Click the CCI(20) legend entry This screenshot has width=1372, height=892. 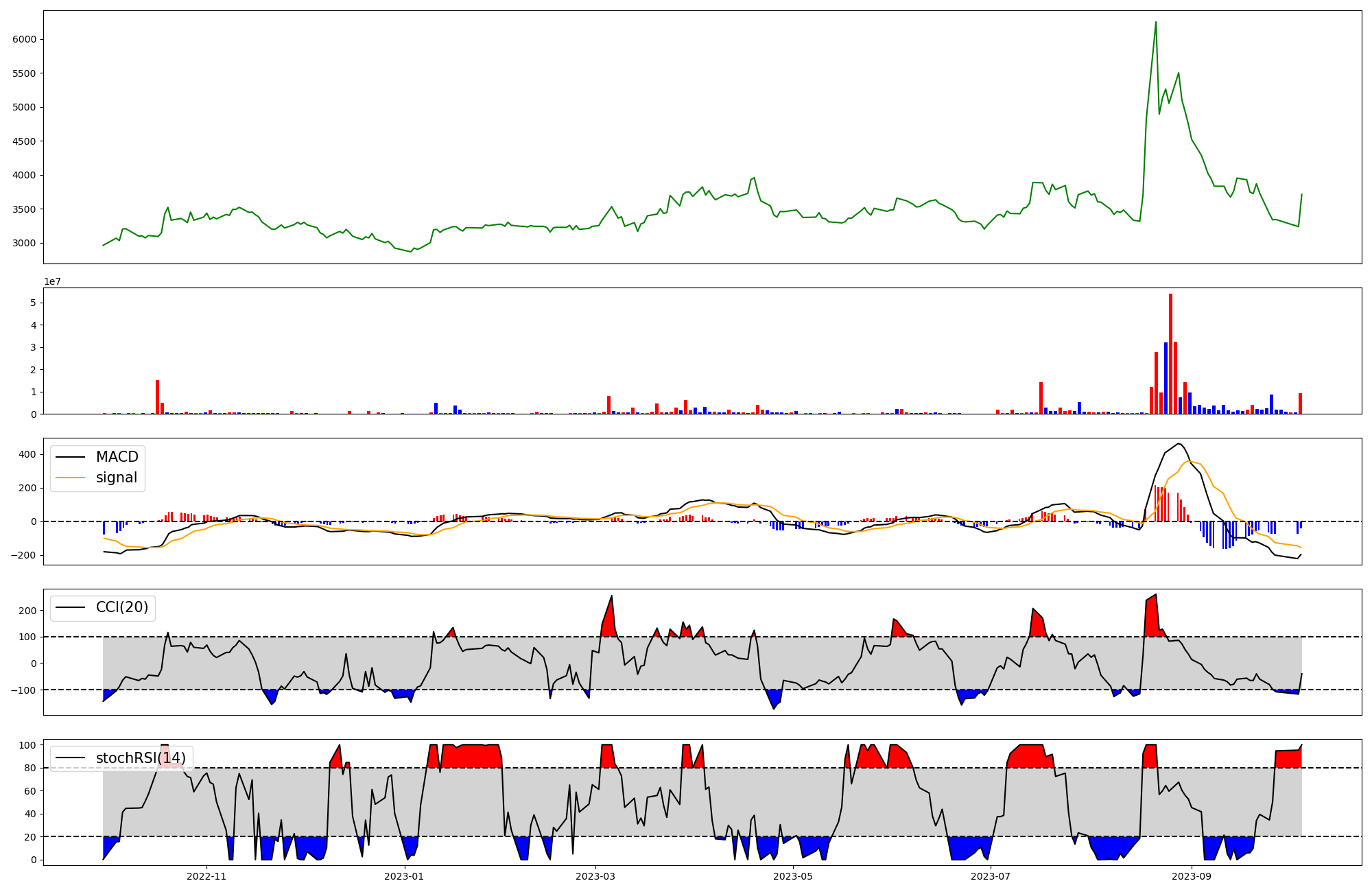121,607
